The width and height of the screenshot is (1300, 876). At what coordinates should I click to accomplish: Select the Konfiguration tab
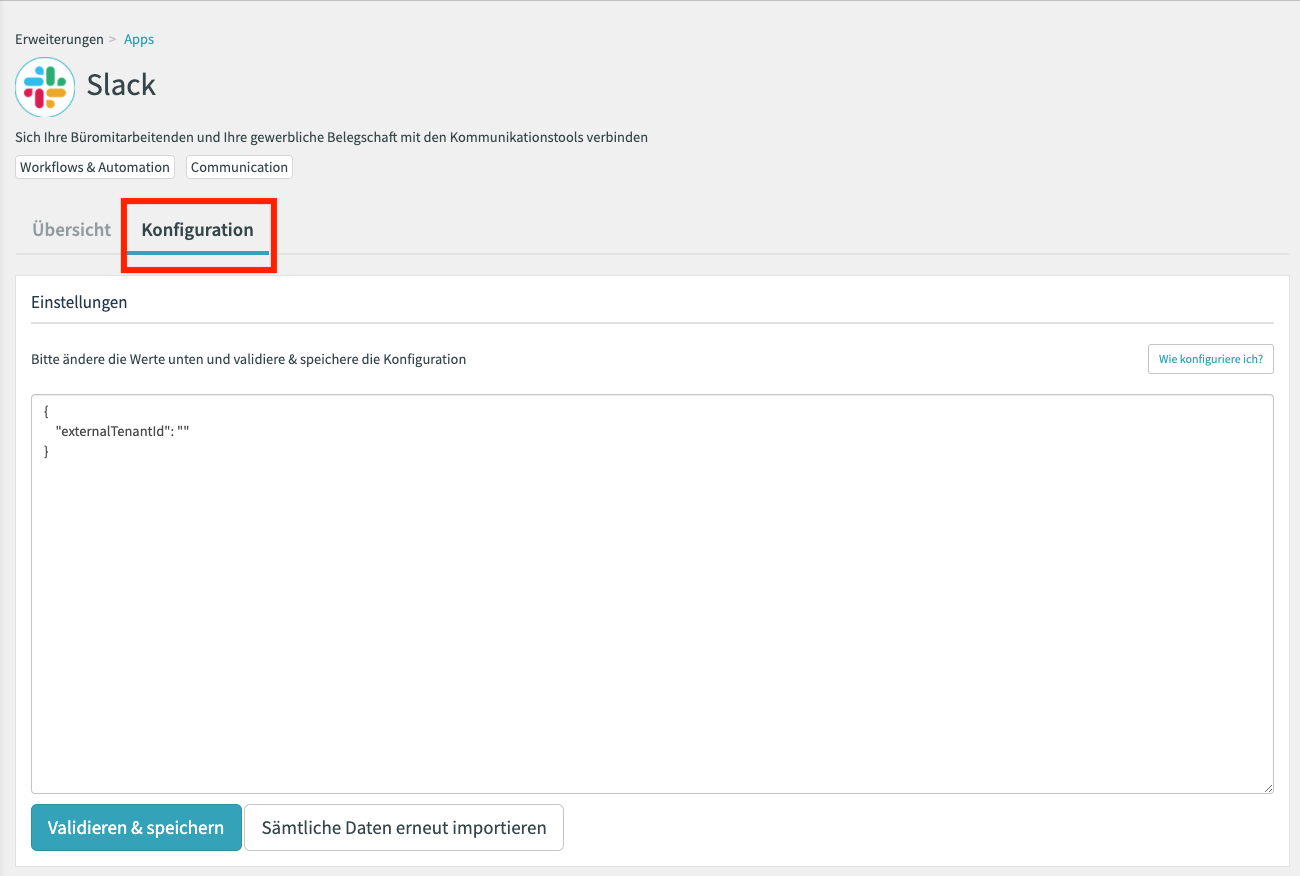[198, 229]
